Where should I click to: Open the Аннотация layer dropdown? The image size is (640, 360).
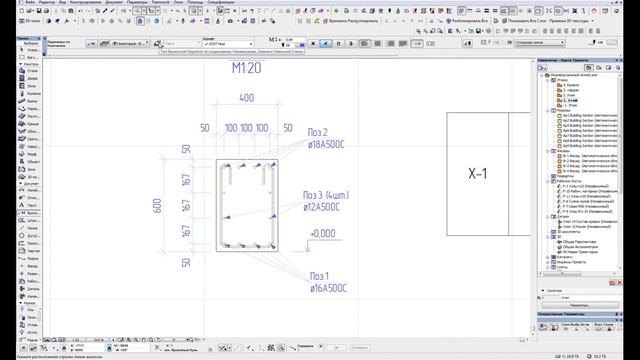tap(130, 43)
